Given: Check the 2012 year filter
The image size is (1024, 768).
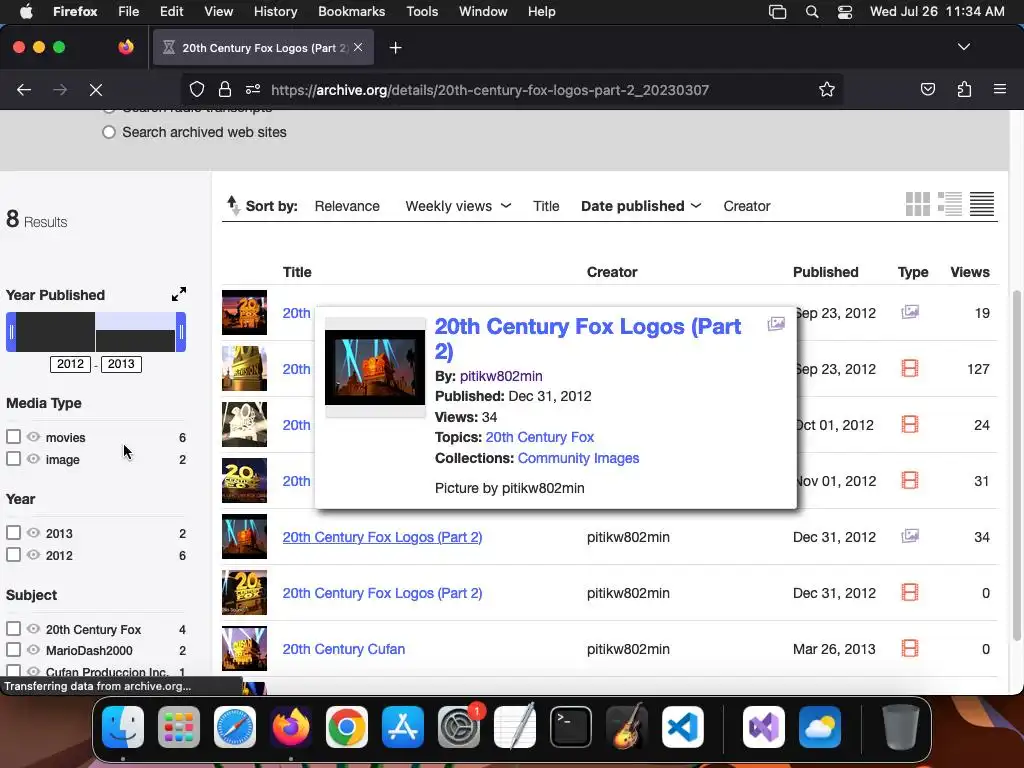Looking at the screenshot, I should pos(13,554).
